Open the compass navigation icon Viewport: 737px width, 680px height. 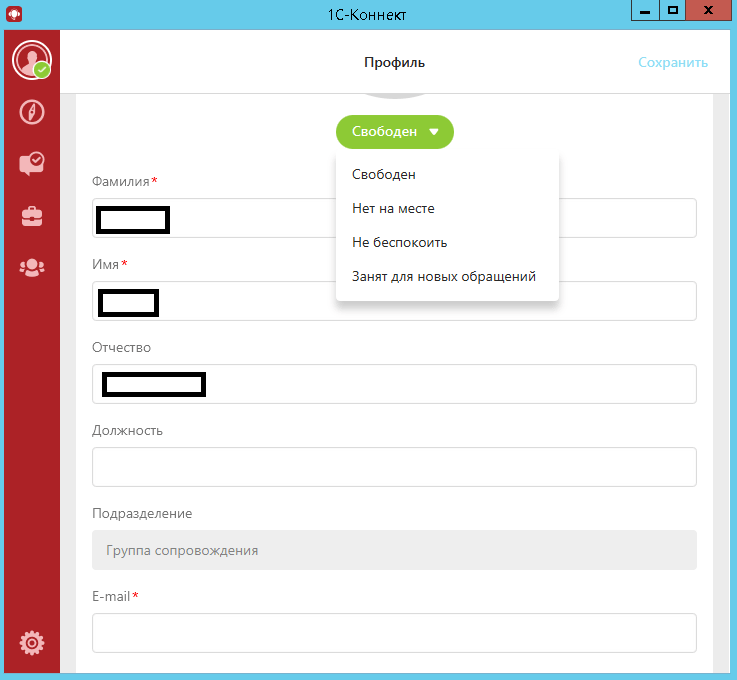31,112
